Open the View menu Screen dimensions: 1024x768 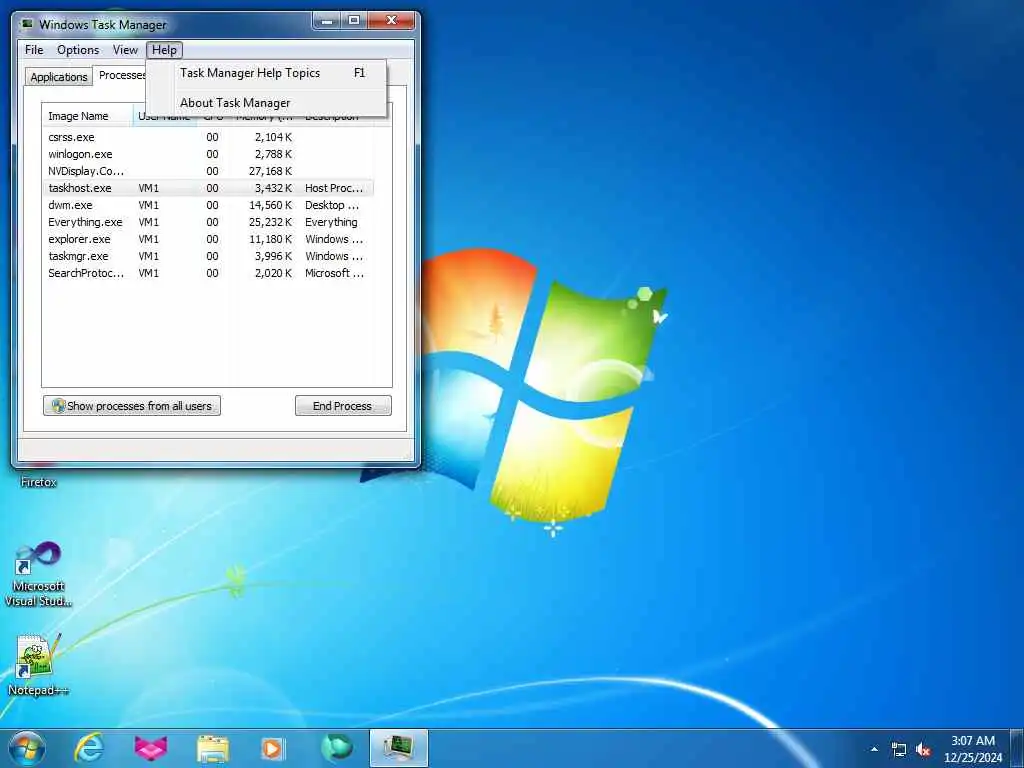tap(125, 50)
